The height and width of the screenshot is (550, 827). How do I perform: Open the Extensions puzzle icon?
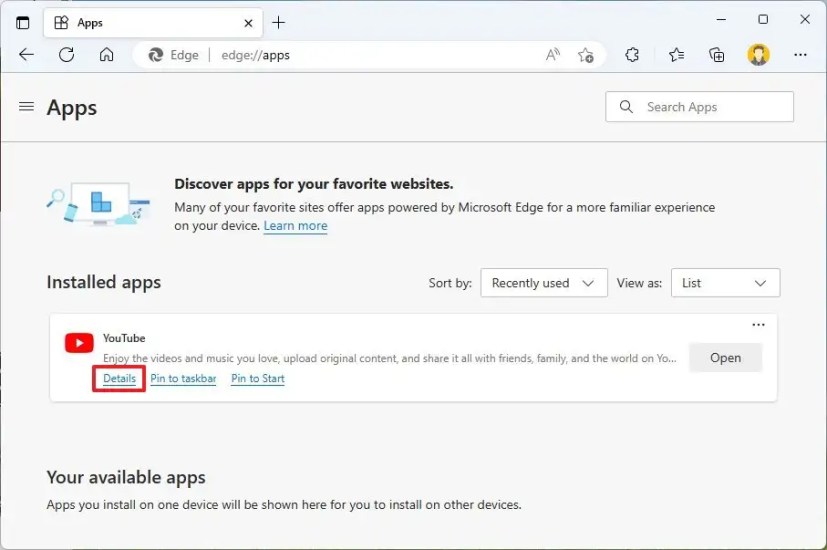coord(632,55)
